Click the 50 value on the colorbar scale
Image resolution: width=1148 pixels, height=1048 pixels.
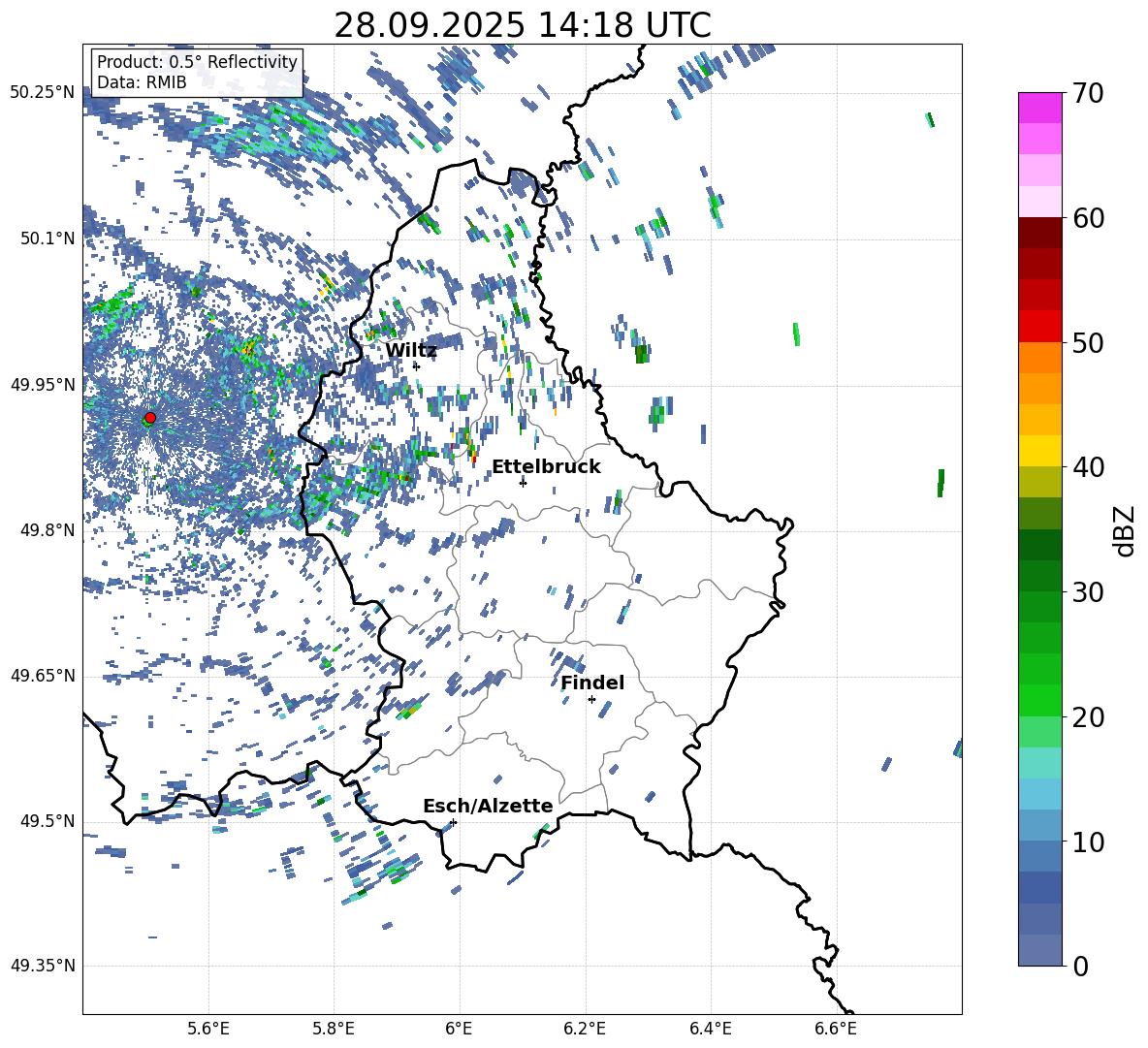click(x=1088, y=343)
